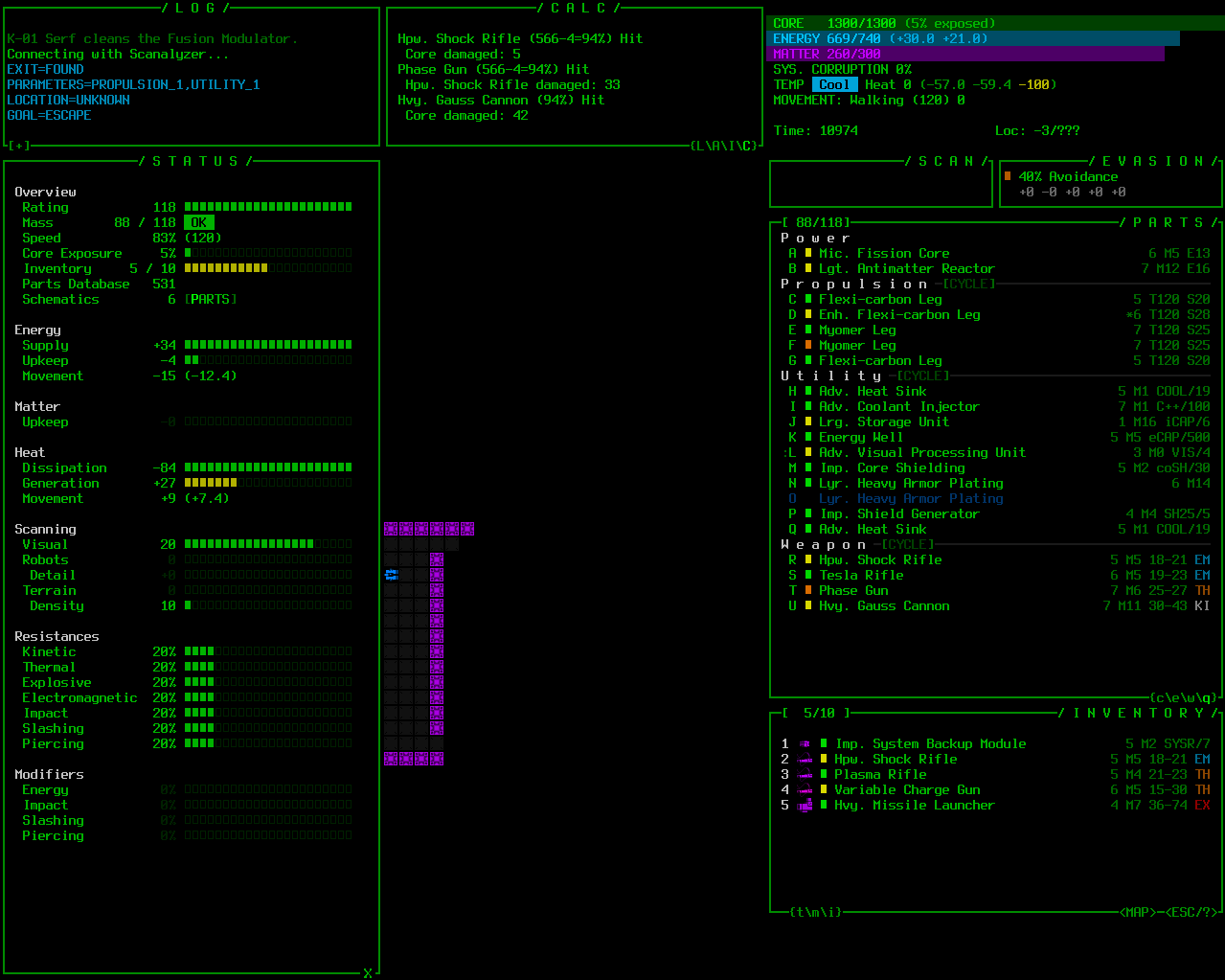Toggle the Imp. Shield Generator part
This screenshot has width=1225, height=980.
pyautogui.click(x=999, y=513)
